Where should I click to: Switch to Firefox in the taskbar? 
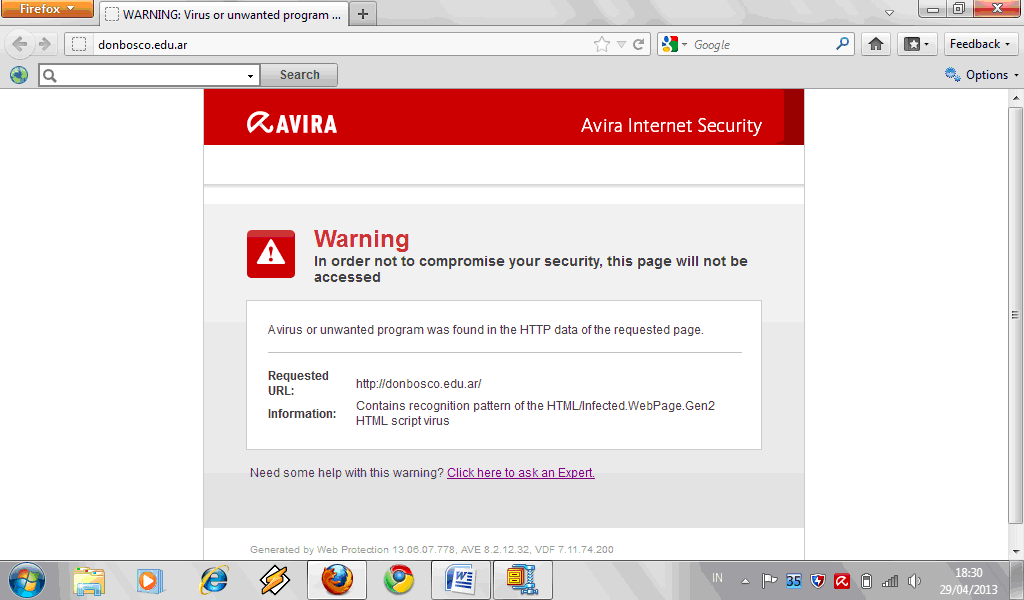(x=337, y=580)
